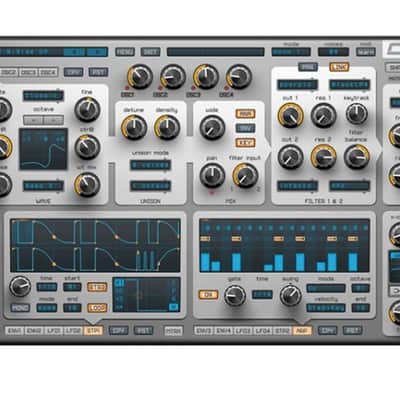Open the filter 2 type dropdown above keytrack
Screen dimensions: 400x400
pos(350,85)
